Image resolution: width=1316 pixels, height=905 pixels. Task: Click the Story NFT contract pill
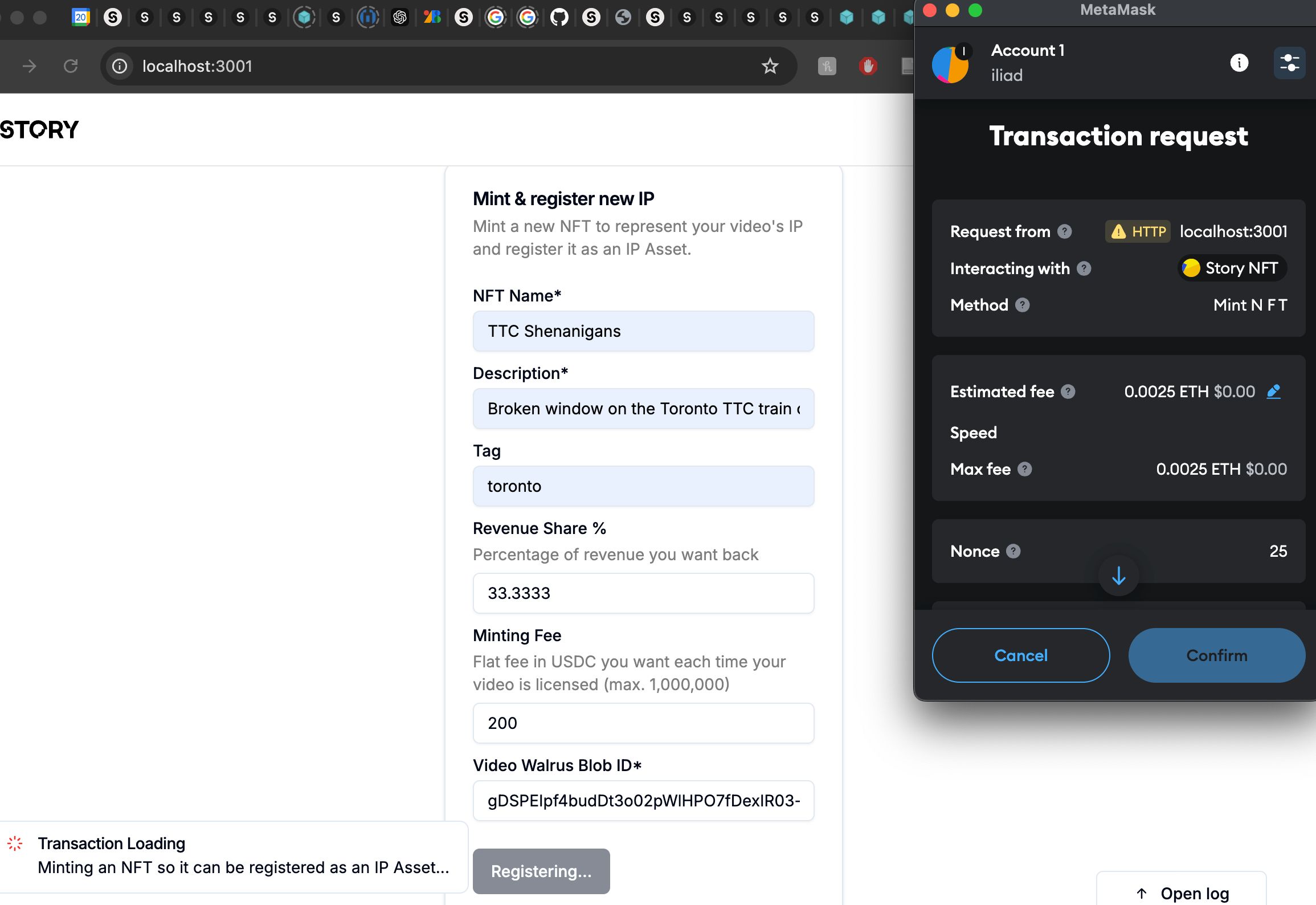point(1232,268)
